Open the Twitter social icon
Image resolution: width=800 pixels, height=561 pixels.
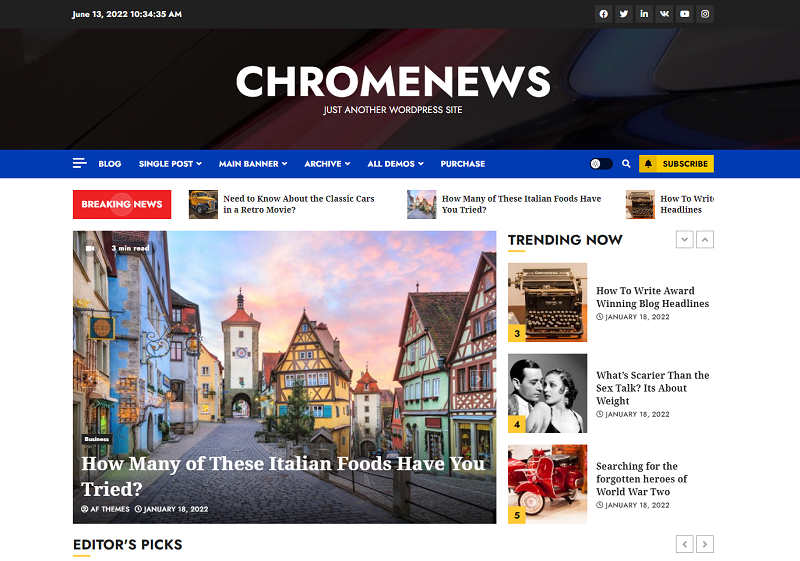(x=623, y=14)
